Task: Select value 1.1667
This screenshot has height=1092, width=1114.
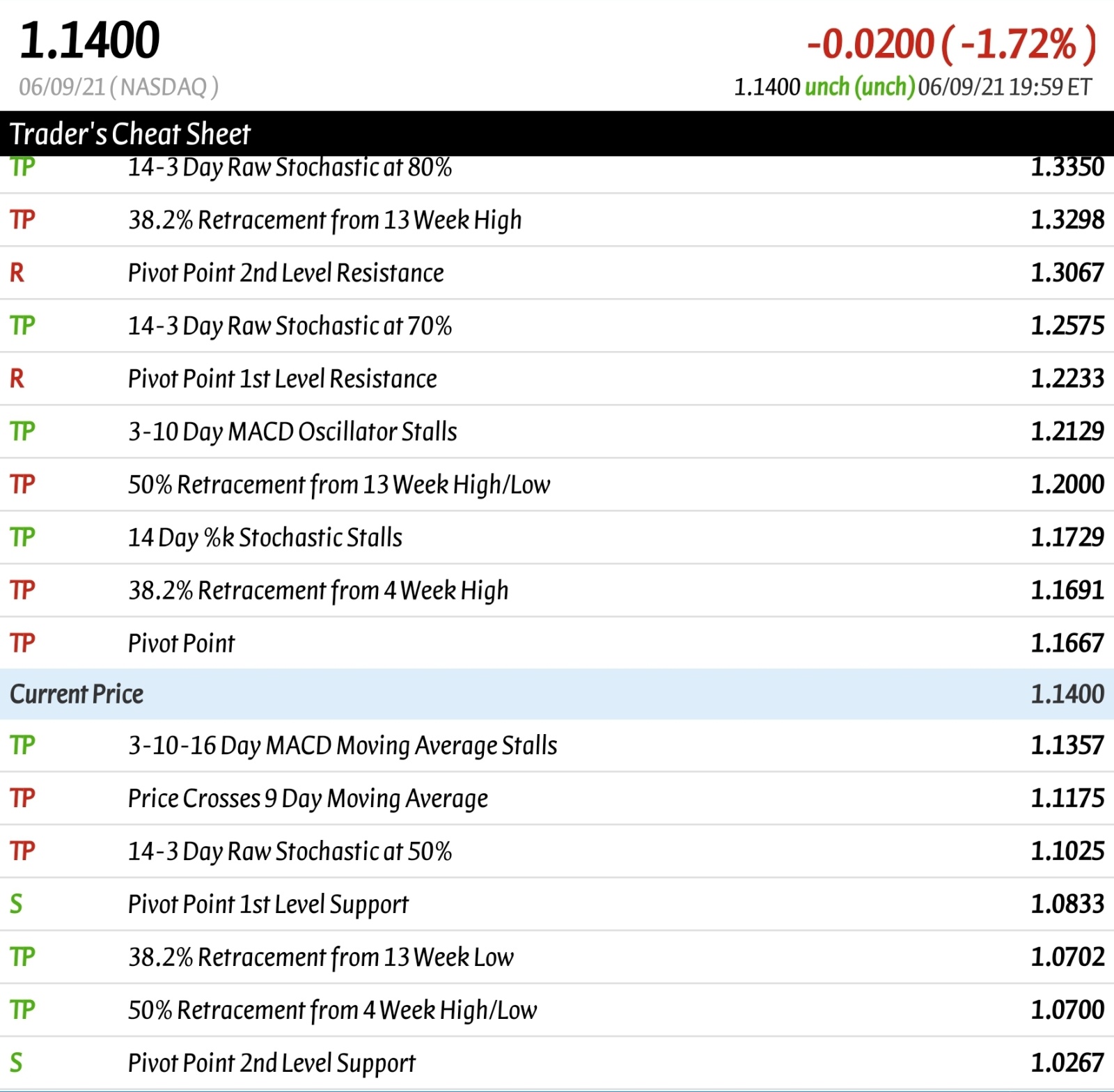Action: [x=1067, y=643]
